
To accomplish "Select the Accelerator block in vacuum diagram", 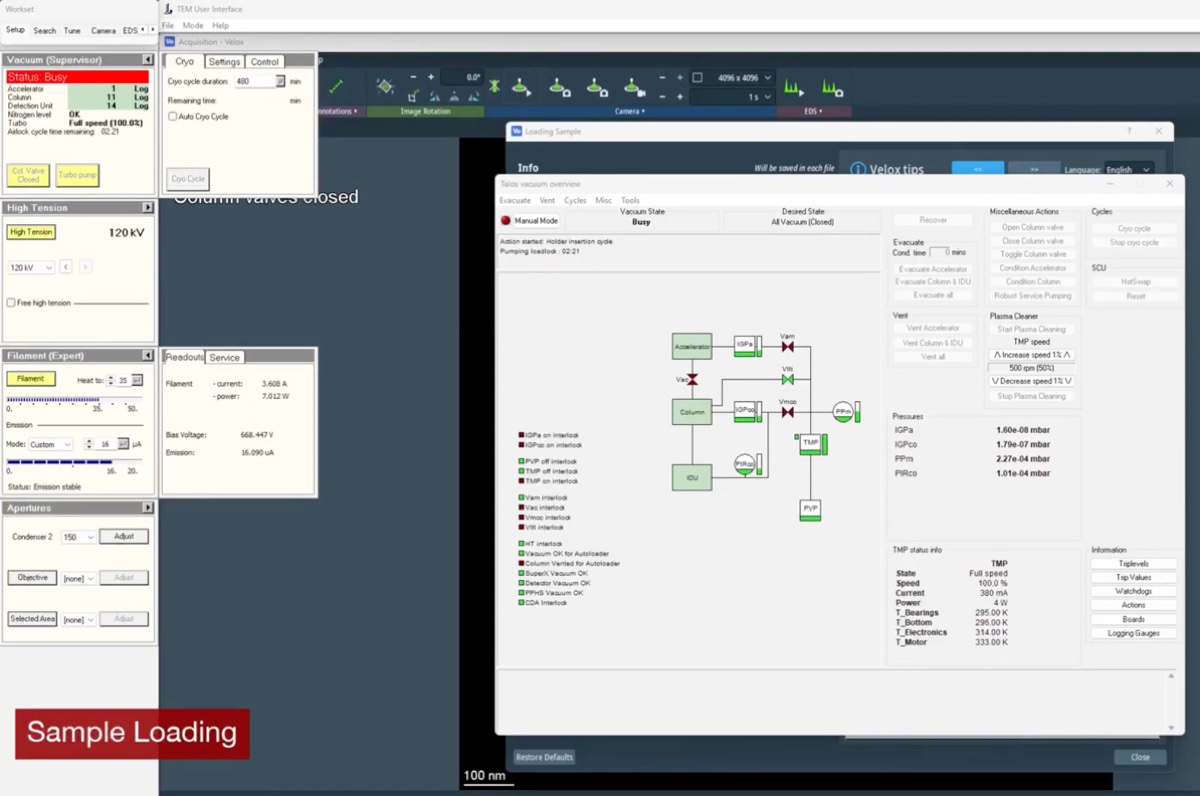I will [692, 347].
